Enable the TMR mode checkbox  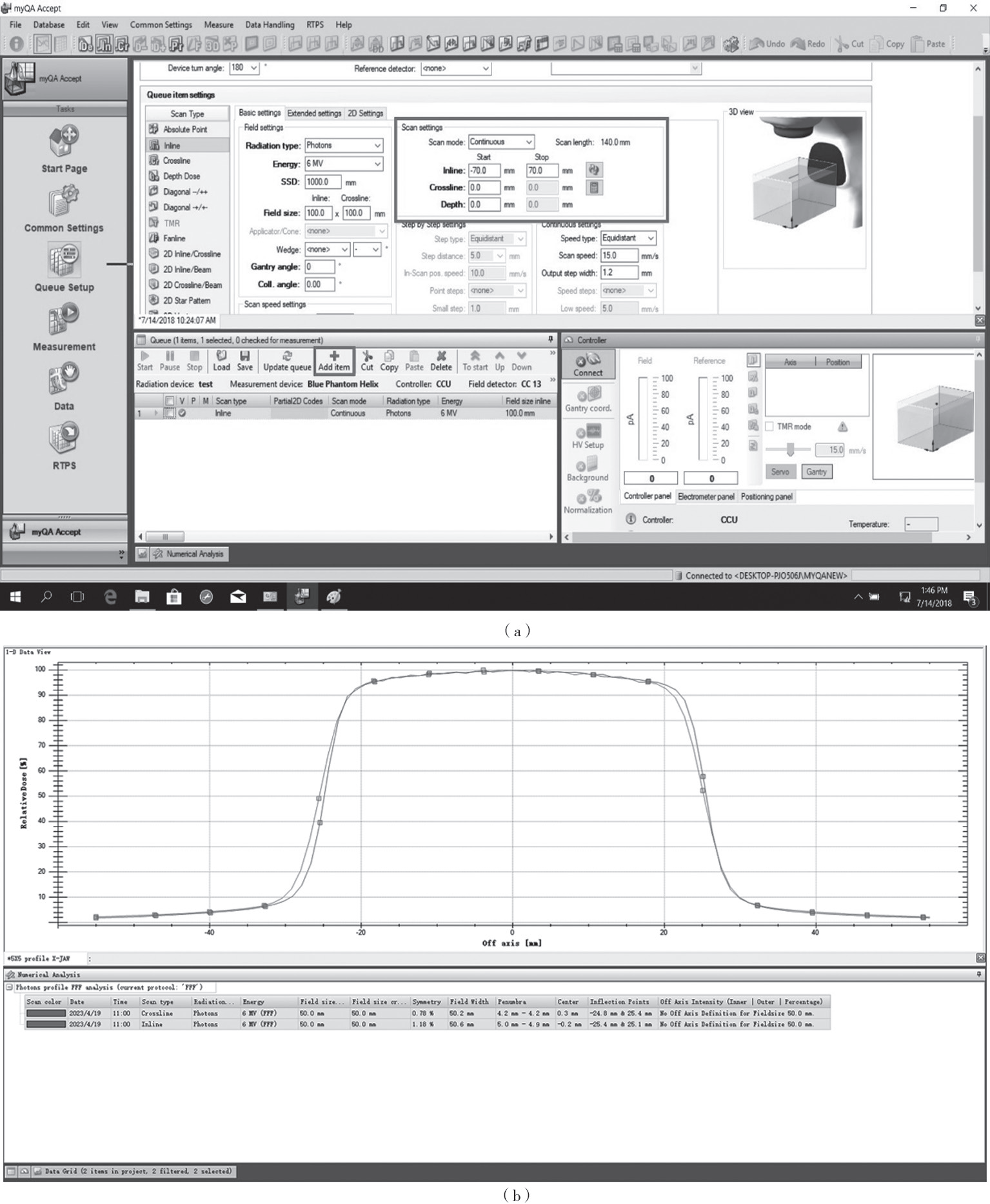(769, 426)
